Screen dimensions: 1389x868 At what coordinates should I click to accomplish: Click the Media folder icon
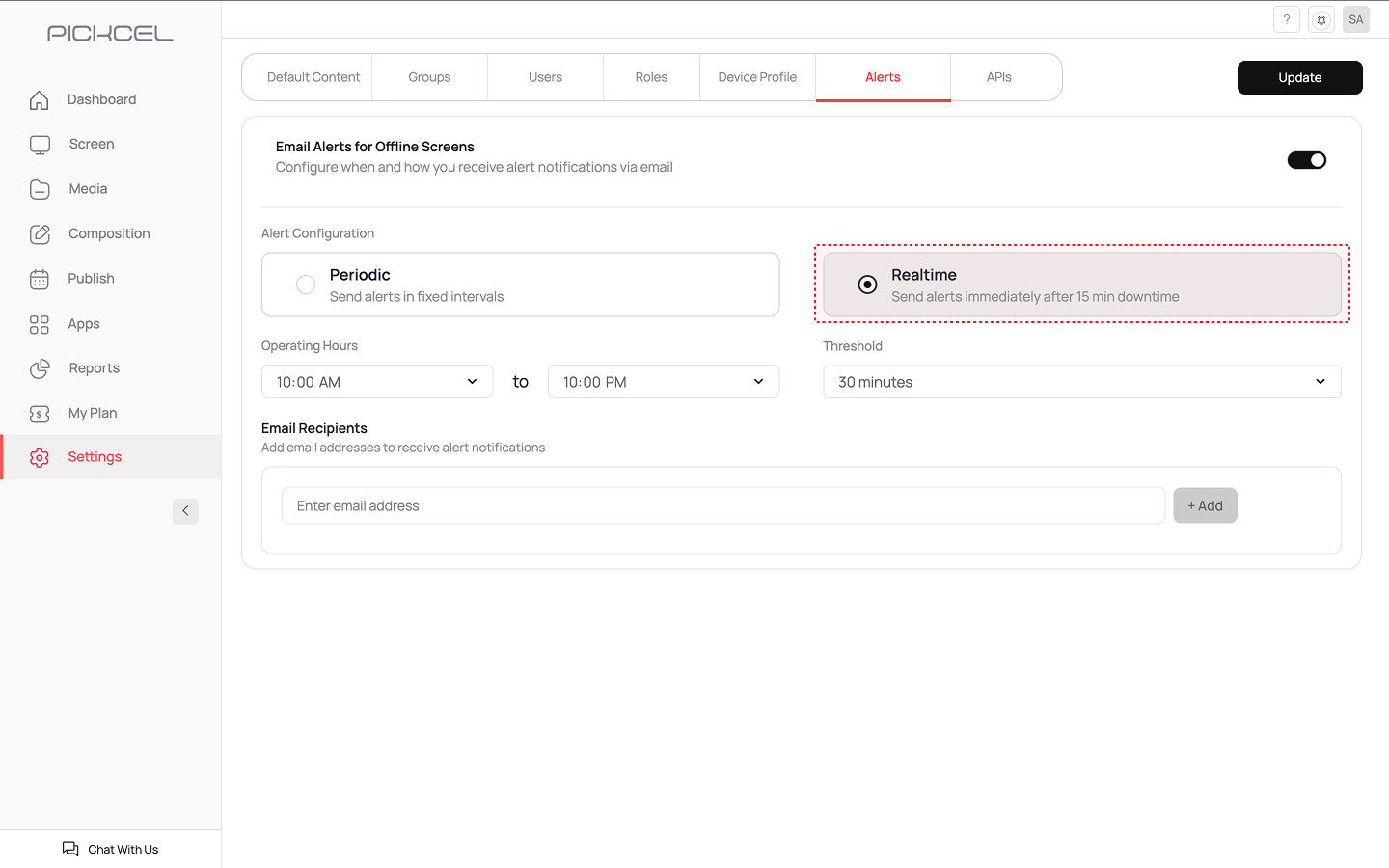[x=40, y=189]
